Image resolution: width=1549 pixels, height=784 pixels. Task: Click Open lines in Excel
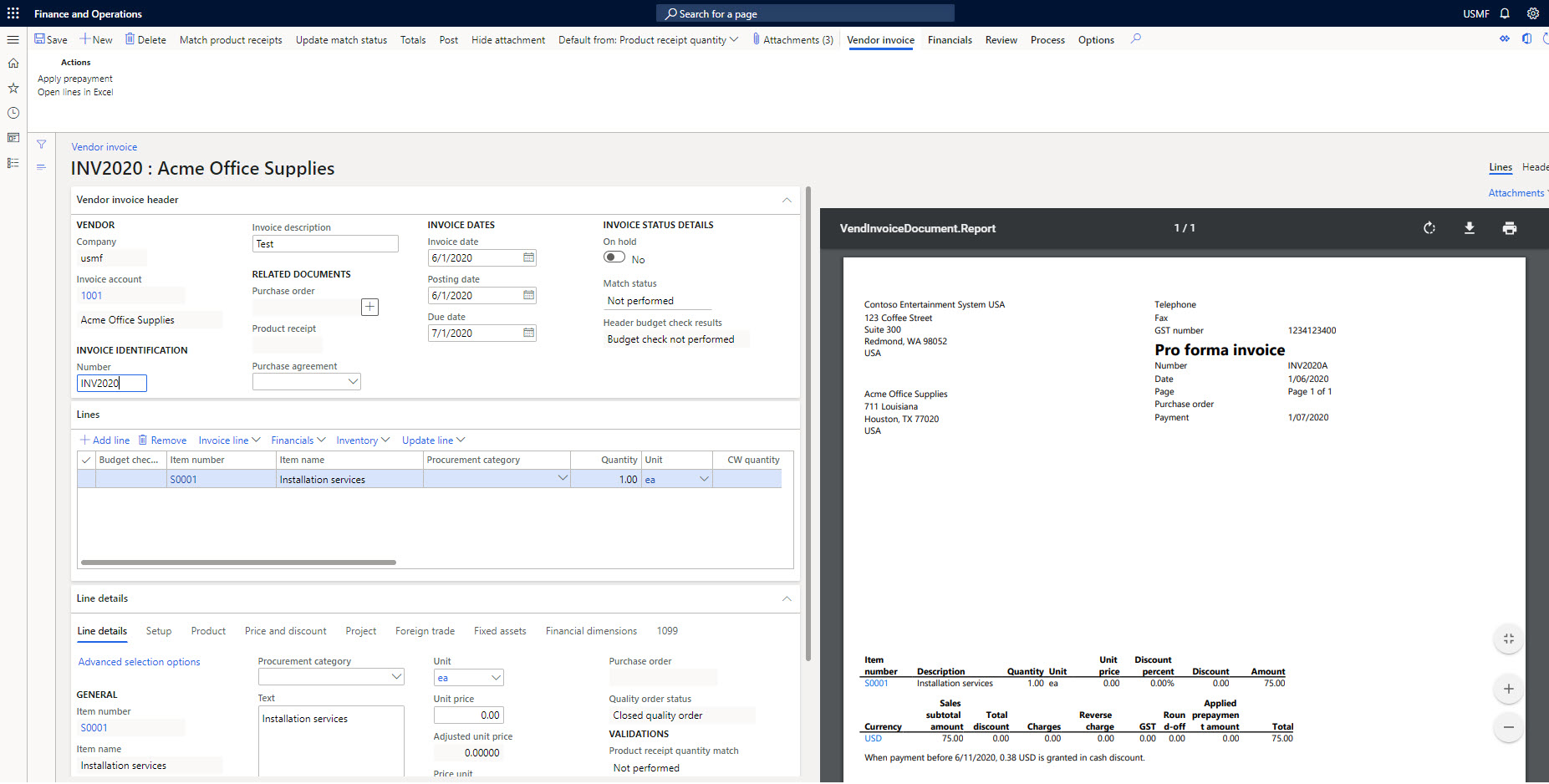click(75, 92)
